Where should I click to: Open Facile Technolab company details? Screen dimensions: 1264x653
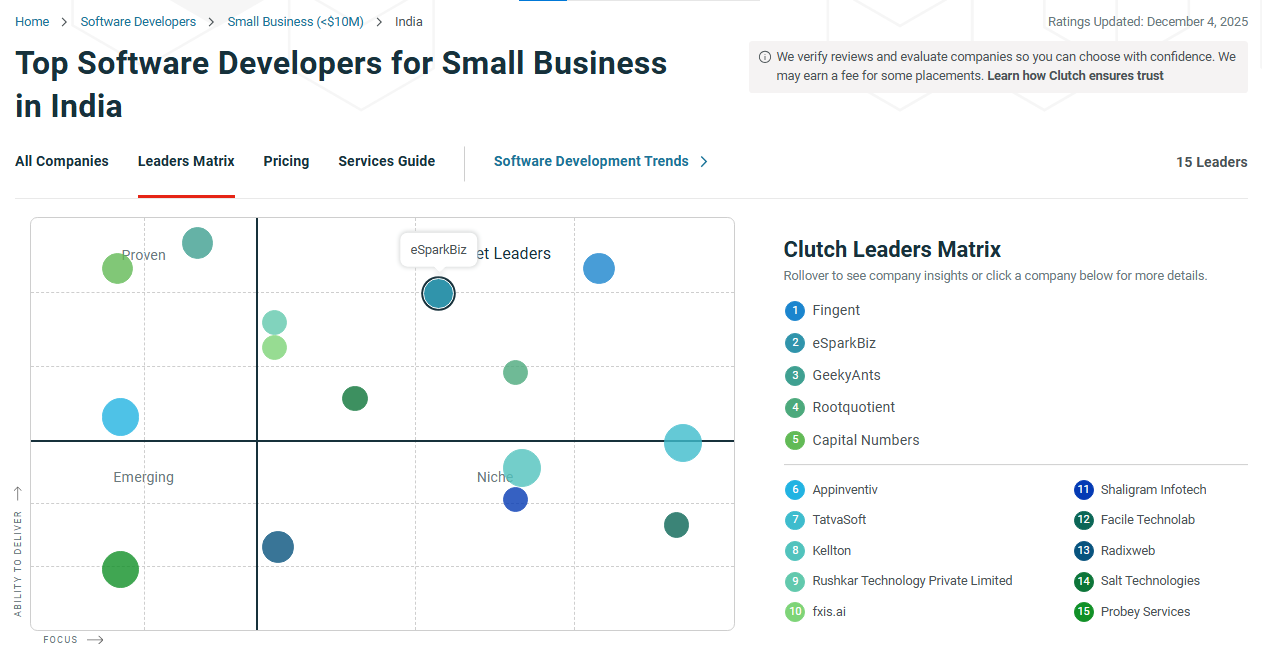coord(1147,520)
